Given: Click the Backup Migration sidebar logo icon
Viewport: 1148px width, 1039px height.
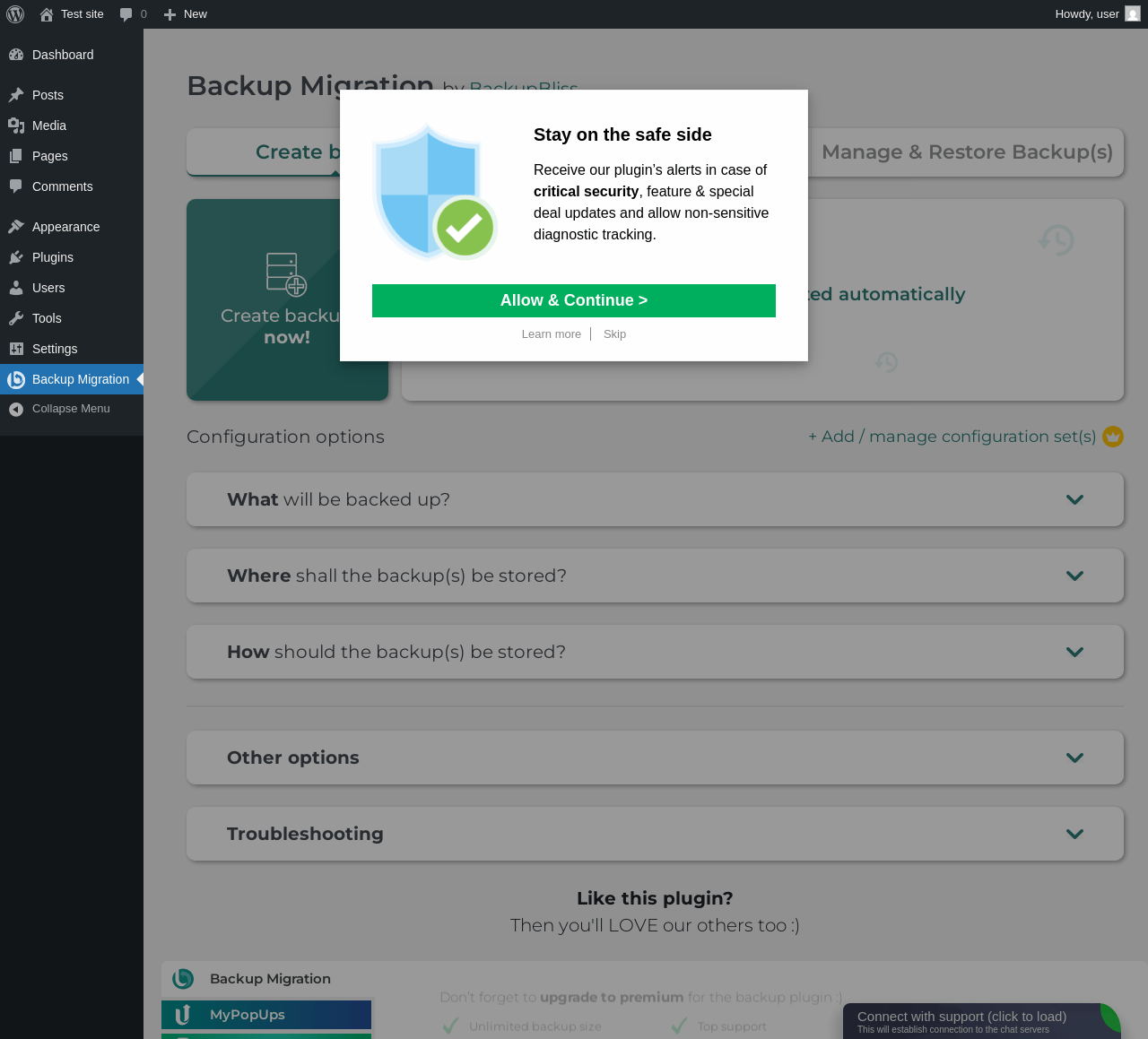Looking at the screenshot, I should (x=16, y=379).
